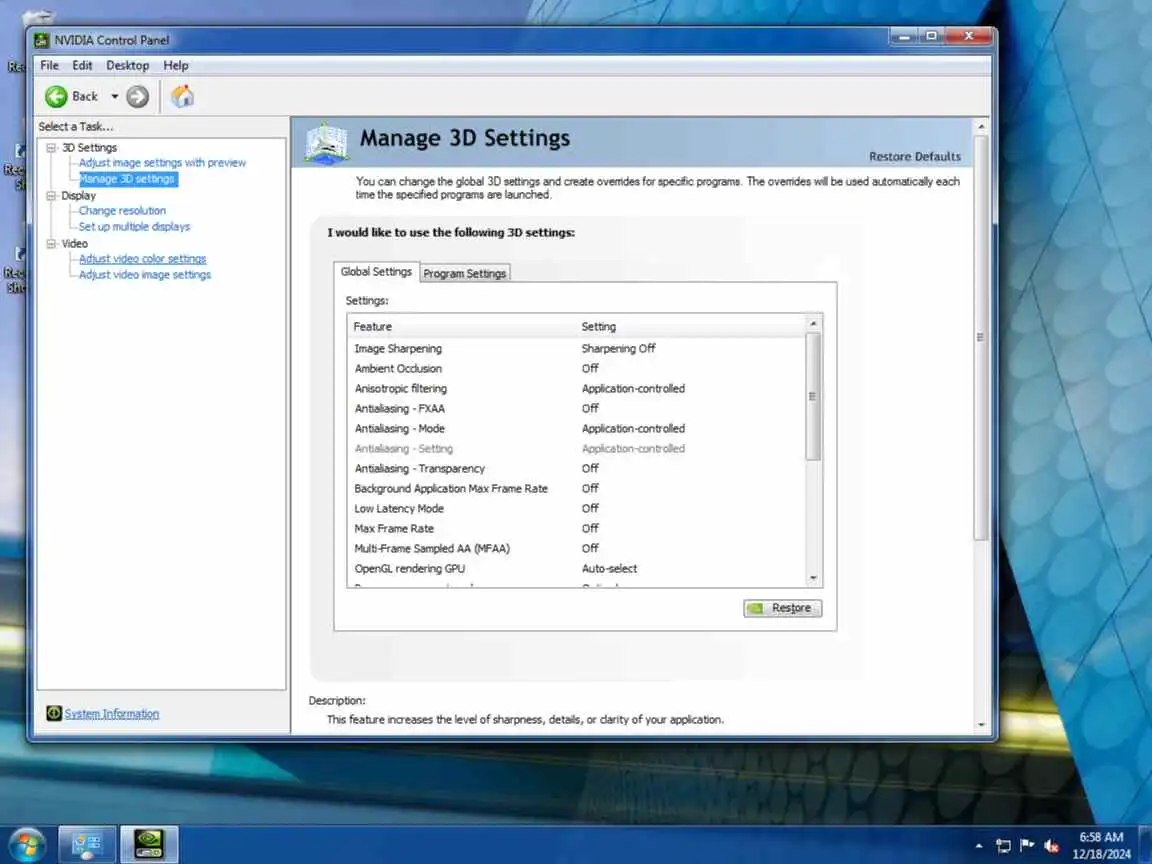Click main panel scrollbar up arrow
The height and width of the screenshot is (864, 1152).
tap(982, 126)
